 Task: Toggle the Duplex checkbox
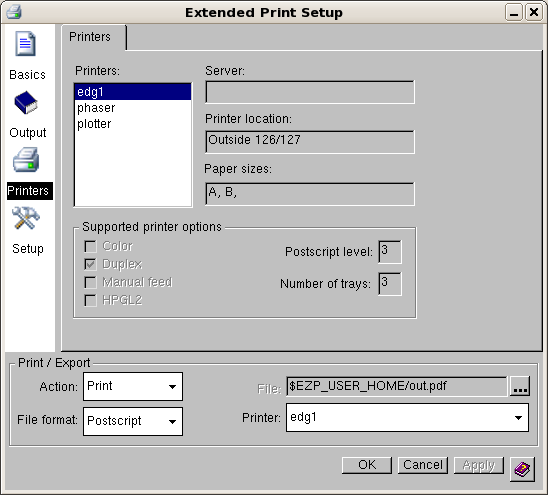91,264
